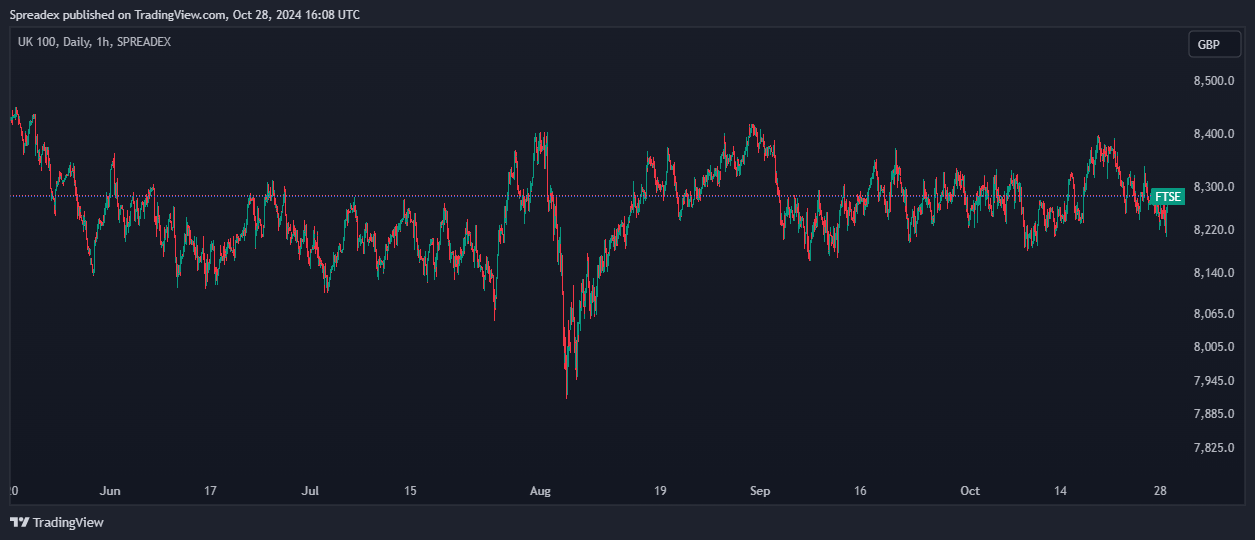Click the 19 date label after Aug
The width and height of the screenshot is (1255, 540).
pyautogui.click(x=660, y=491)
